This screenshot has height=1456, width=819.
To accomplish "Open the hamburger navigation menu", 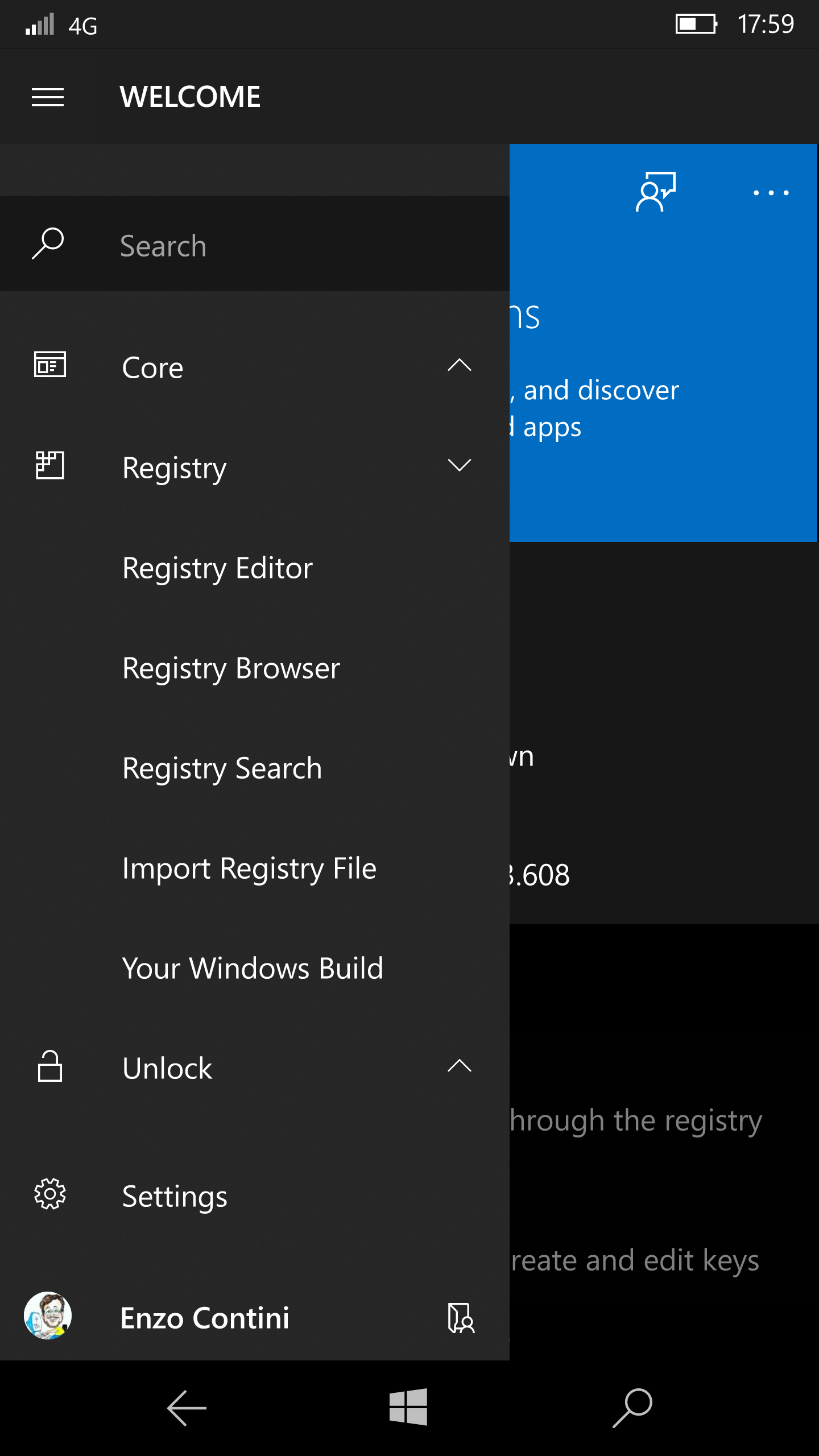I will (48, 97).
